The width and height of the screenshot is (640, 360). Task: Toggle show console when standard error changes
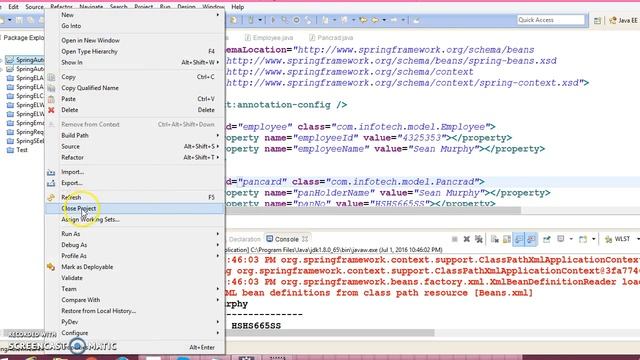coord(531,239)
